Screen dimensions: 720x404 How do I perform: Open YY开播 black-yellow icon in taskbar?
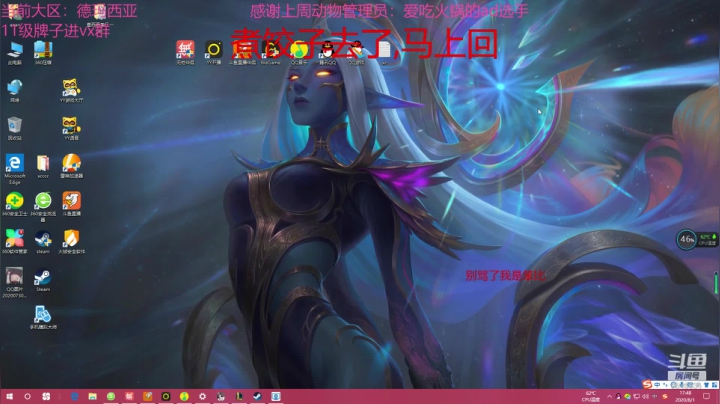click(166, 396)
